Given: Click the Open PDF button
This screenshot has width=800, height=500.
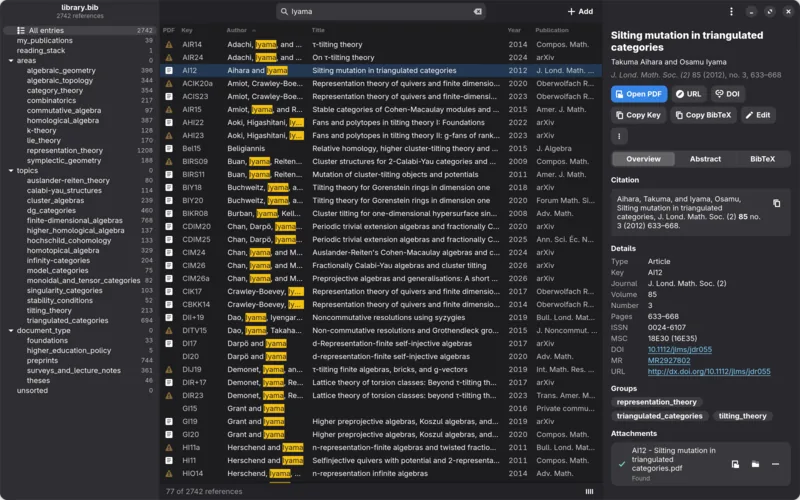Looking at the screenshot, I should pyautogui.click(x=639, y=94).
